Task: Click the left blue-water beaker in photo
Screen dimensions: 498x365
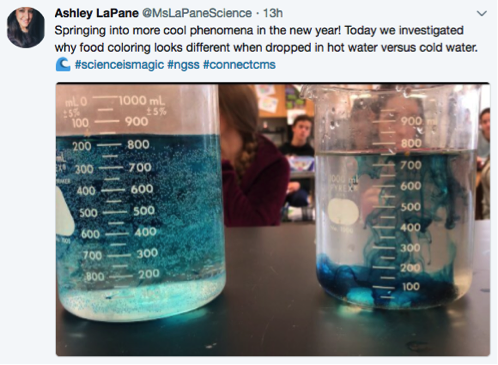Action: [x=140, y=203]
